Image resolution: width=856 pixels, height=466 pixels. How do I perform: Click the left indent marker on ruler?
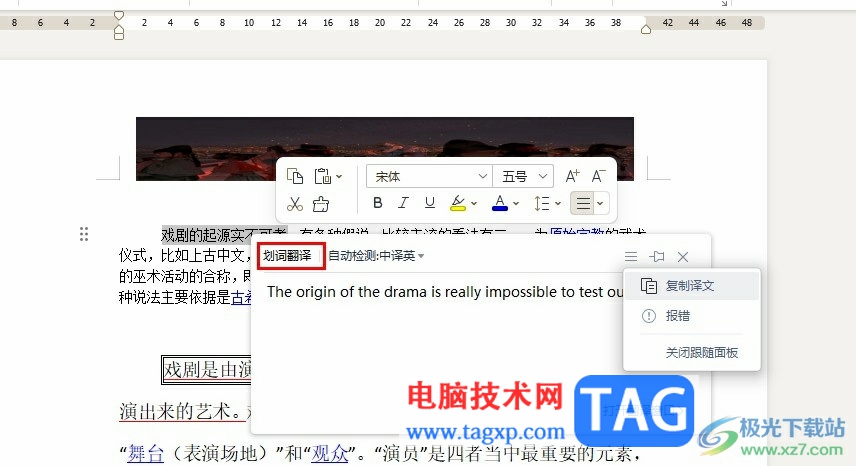pos(118,34)
